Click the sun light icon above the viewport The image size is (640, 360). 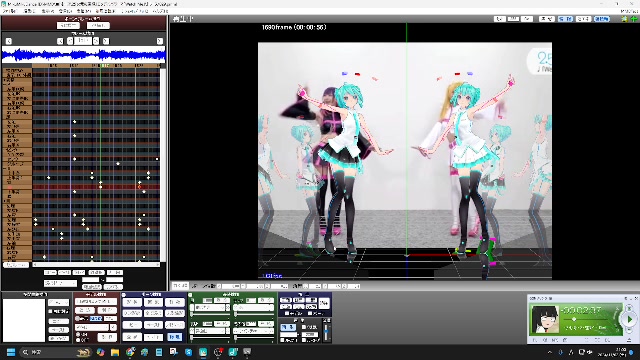coord(625,19)
